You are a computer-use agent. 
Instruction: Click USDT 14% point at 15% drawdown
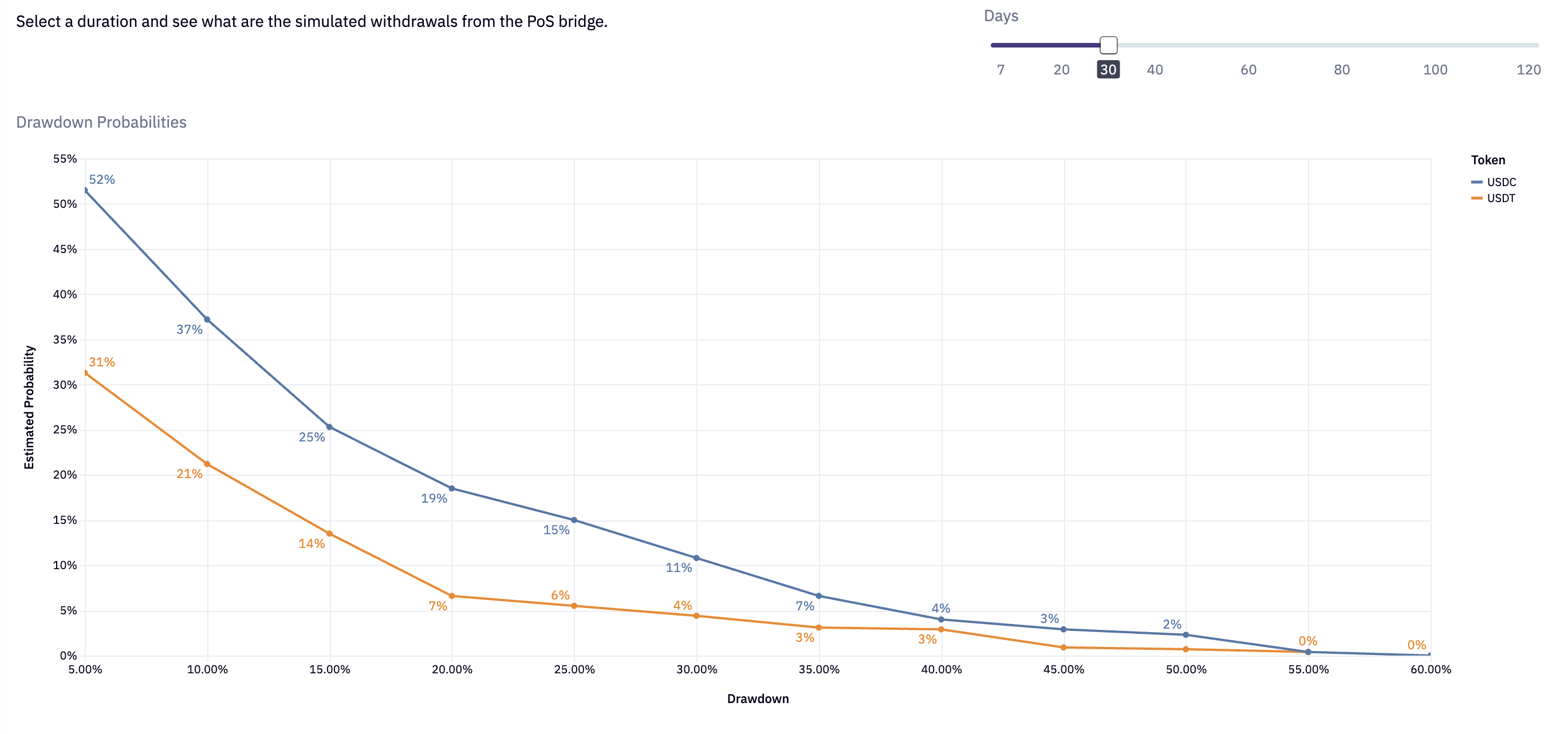coord(329,534)
